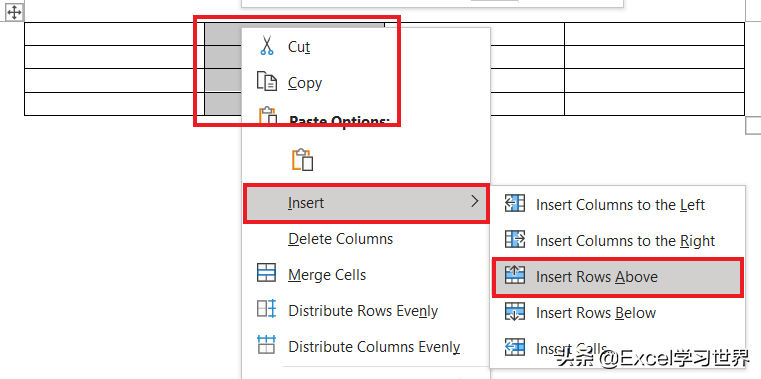Click the Insert Rows Above icon
Screen dimensions: 761x379
pos(515,275)
